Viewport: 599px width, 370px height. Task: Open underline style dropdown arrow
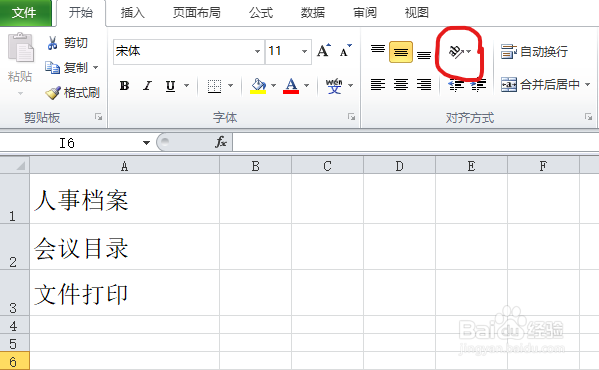(186, 86)
